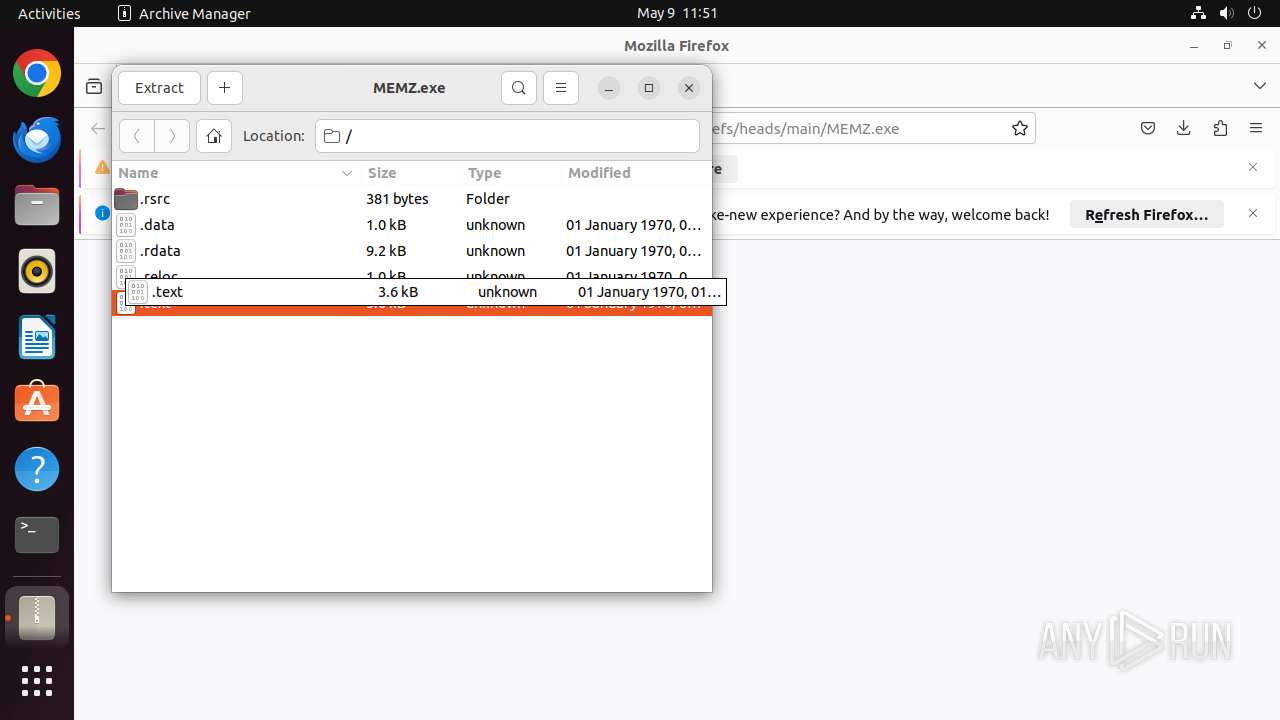This screenshot has height=720, width=1280.
Task: Open the network status indicator
Action: pyautogui.click(x=1198, y=13)
